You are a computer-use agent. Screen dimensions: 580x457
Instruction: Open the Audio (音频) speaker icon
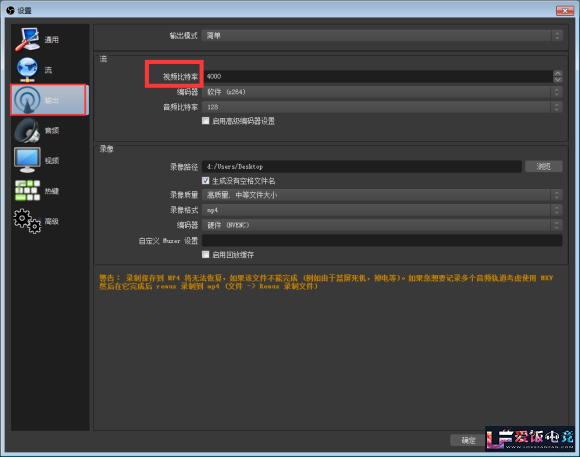click(x=27, y=130)
